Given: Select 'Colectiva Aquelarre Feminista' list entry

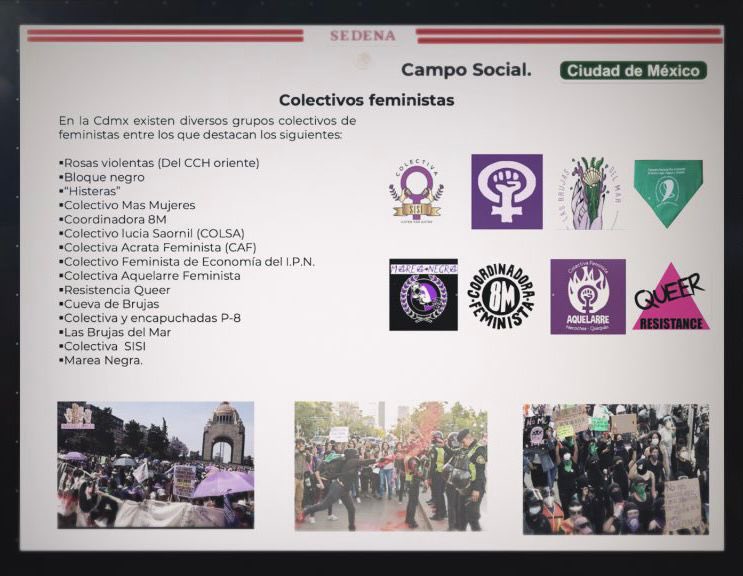Looking at the screenshot, I should coord(150,276).
